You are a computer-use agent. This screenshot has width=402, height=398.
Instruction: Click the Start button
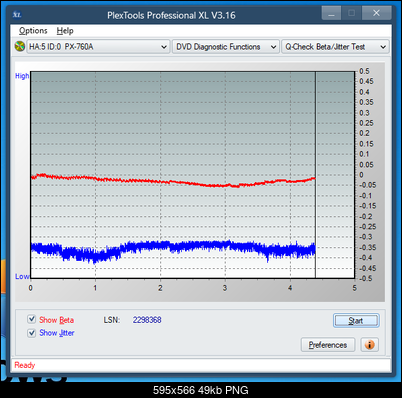tap(356, 321)
